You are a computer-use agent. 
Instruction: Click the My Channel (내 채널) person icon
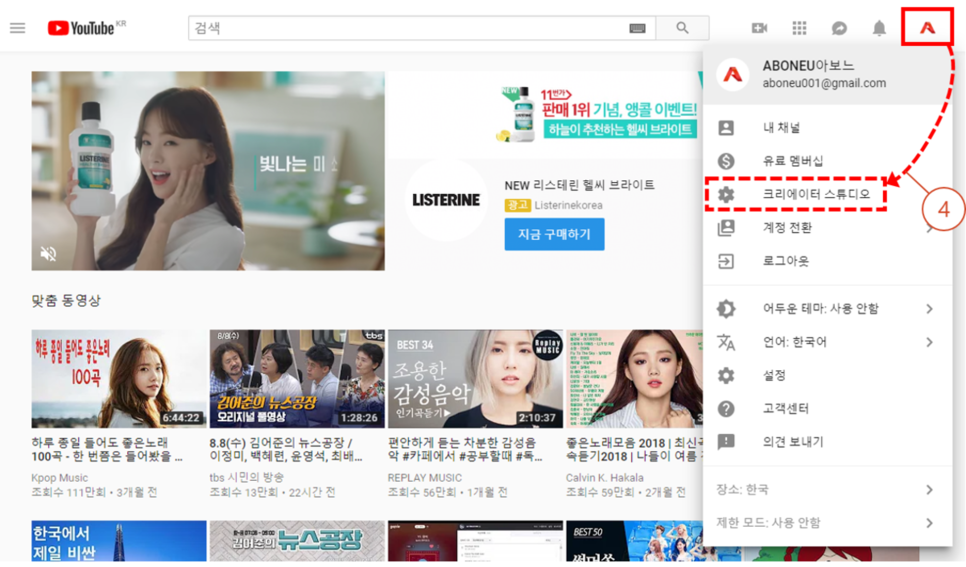click(x=726, y=128)
